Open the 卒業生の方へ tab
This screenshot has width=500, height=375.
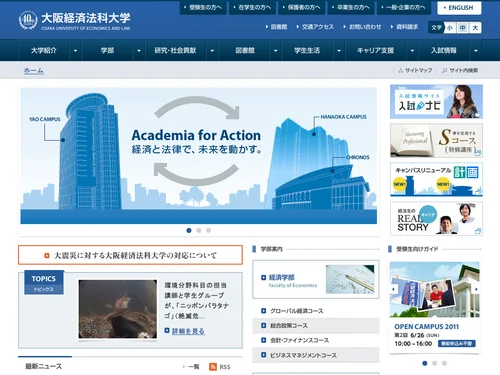[351, 7]
